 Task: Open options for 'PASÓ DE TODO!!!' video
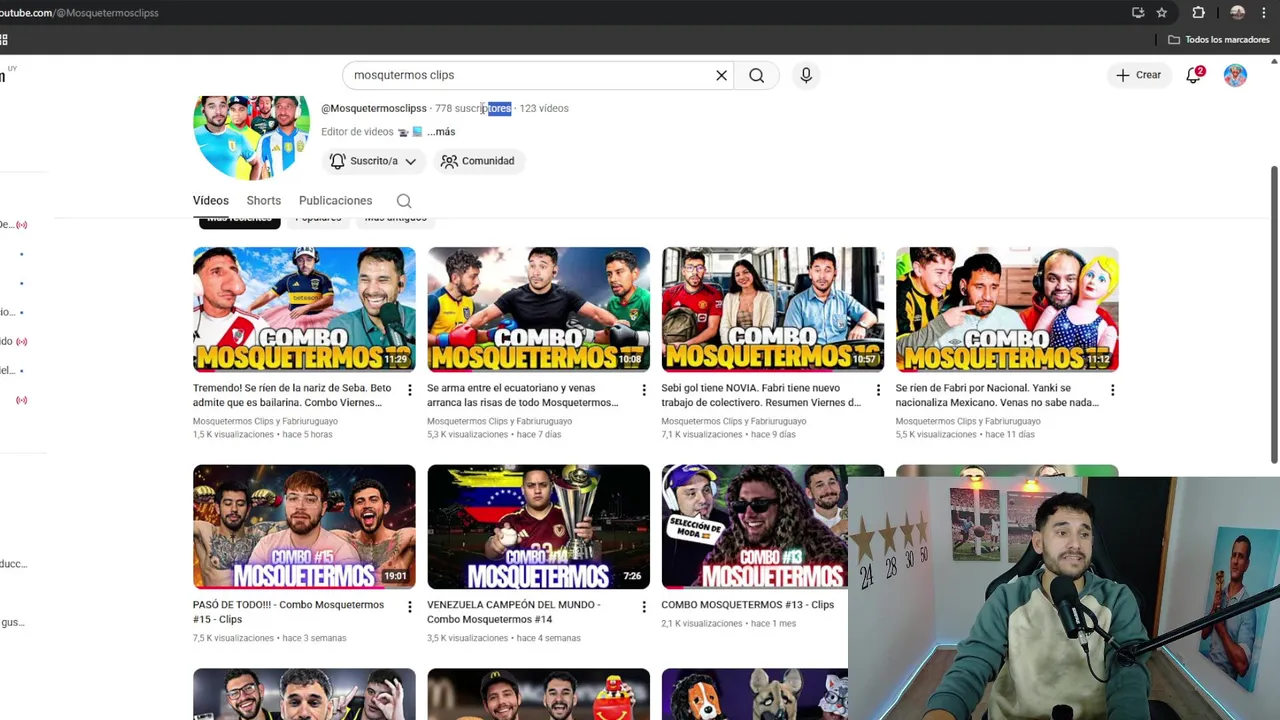coord(409,607)
